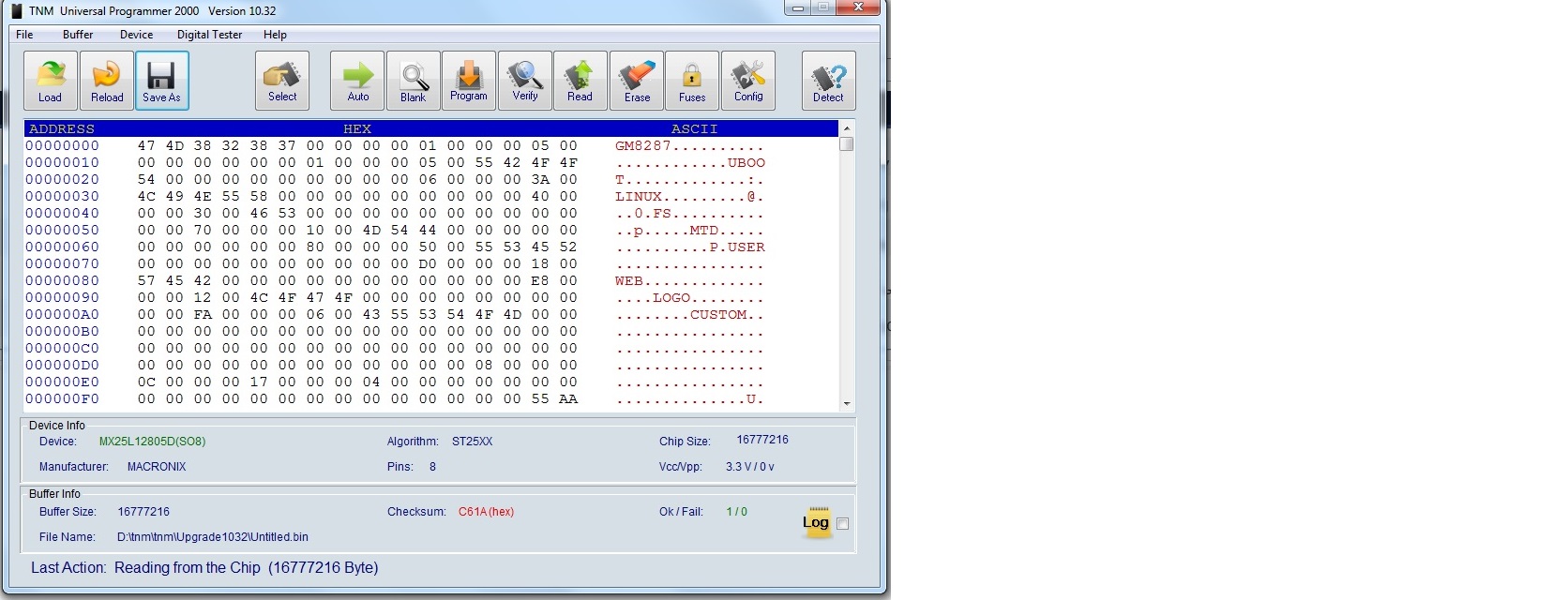Click the Pins value 8
Image resolution: width=1568 pixels, height=600 pixels.
(x=432, y=466)
